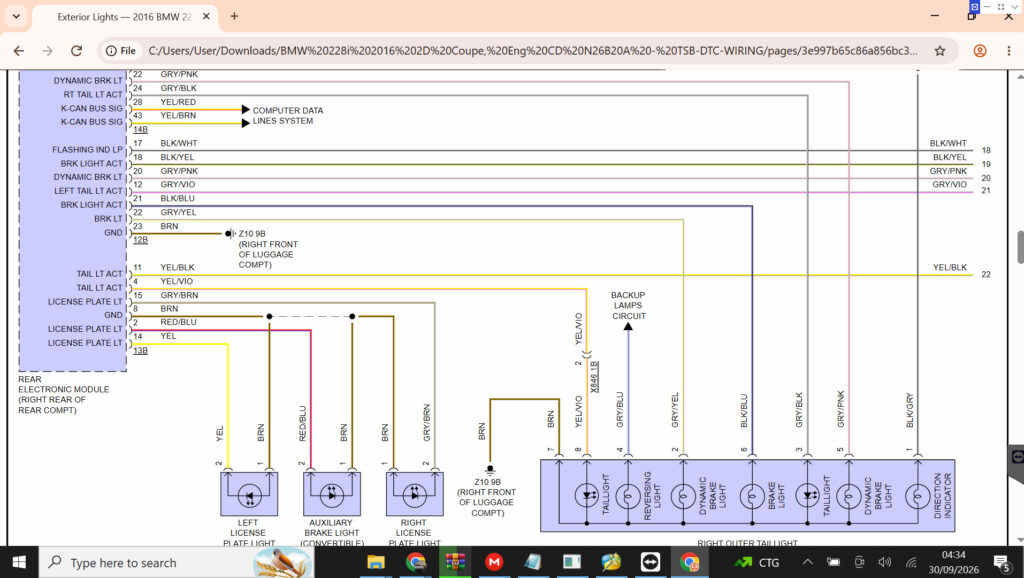The width and height of the screenshot is (1024, 578).
Task: Click the RT TAIL LT ACT pin label
Action: click(x=93, y=95)
